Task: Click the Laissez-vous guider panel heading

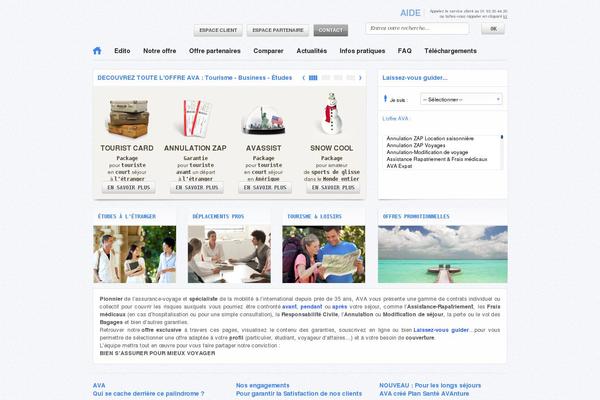Action: [x=415, y=78]
